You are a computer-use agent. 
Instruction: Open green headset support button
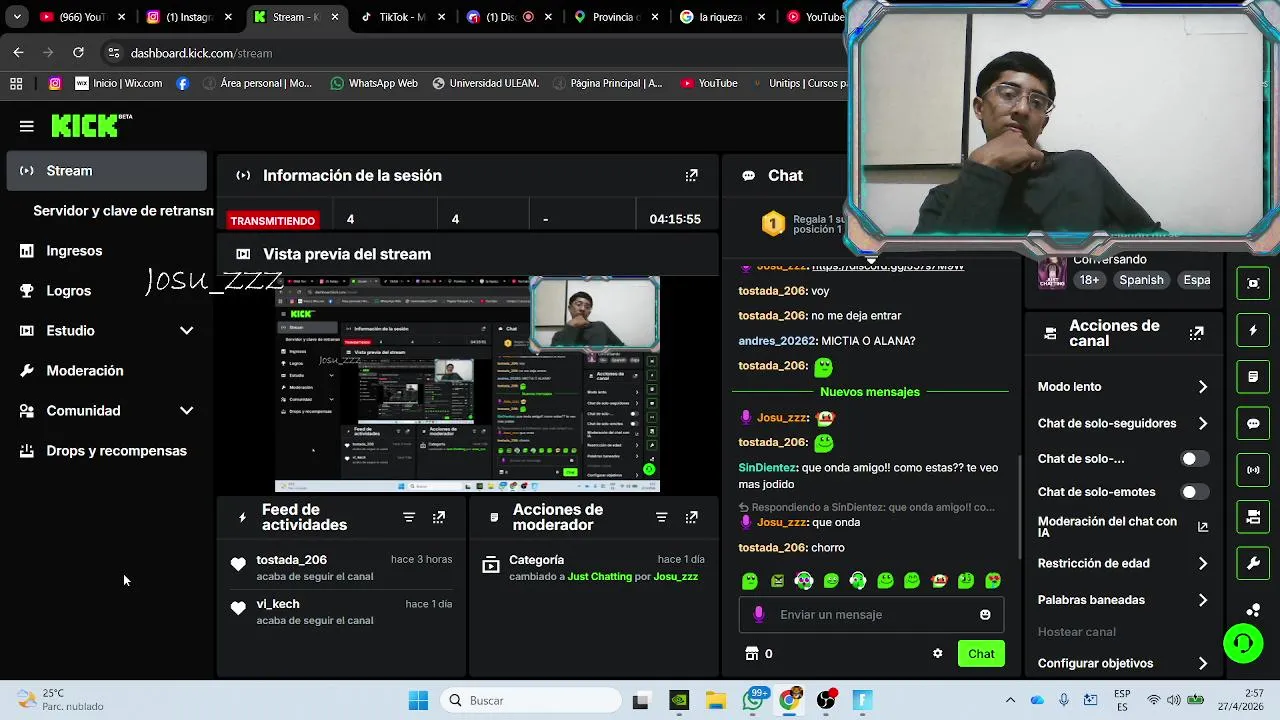pyautogui.click(x=1243, y=643)
